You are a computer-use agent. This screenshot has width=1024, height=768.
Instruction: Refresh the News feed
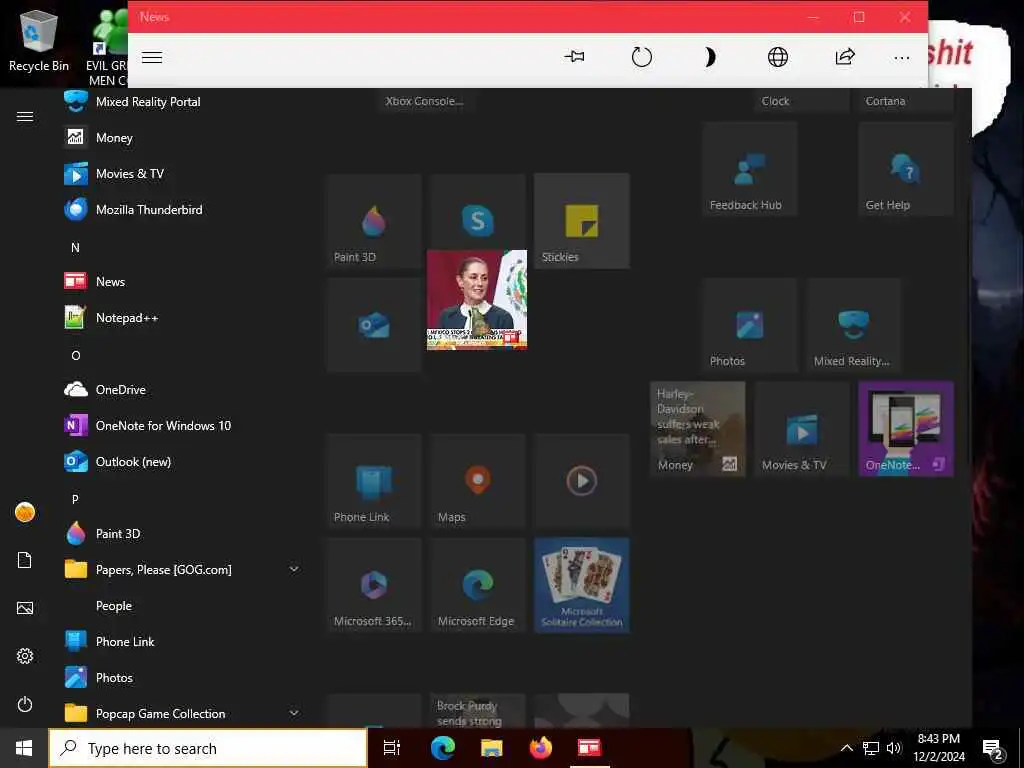click(x=642, y=57)
